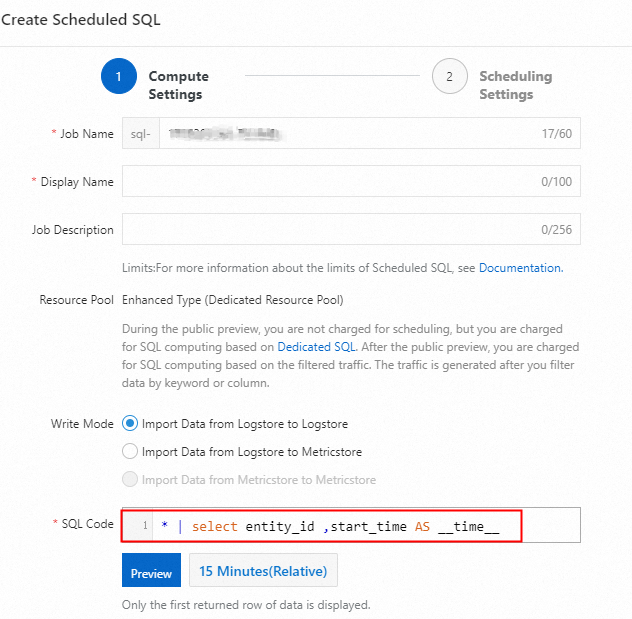Click the SQL Code label
The image size is (632, 619).
(x=87, y=524)
